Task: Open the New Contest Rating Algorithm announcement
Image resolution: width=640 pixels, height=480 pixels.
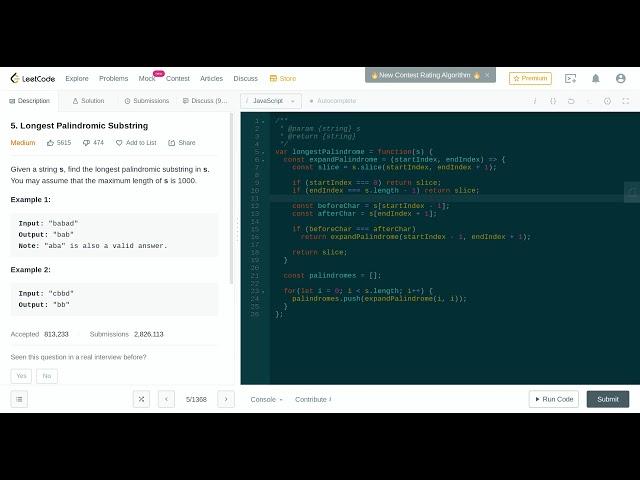Action: click(x=425, y=75)
